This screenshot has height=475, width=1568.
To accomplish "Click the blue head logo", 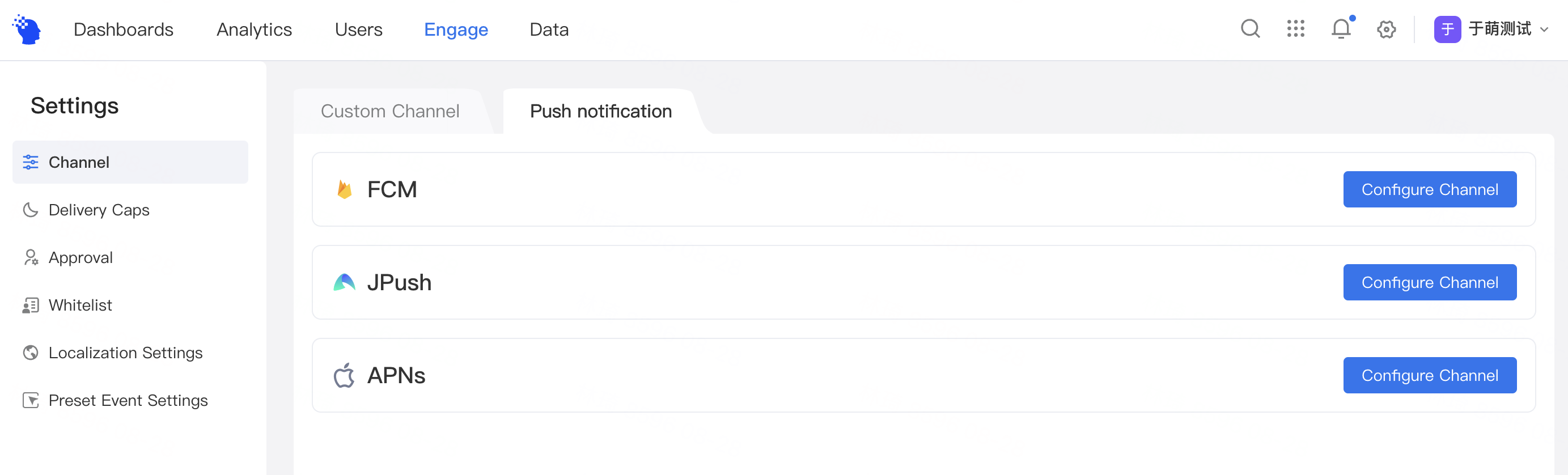I will coord(26,29).
